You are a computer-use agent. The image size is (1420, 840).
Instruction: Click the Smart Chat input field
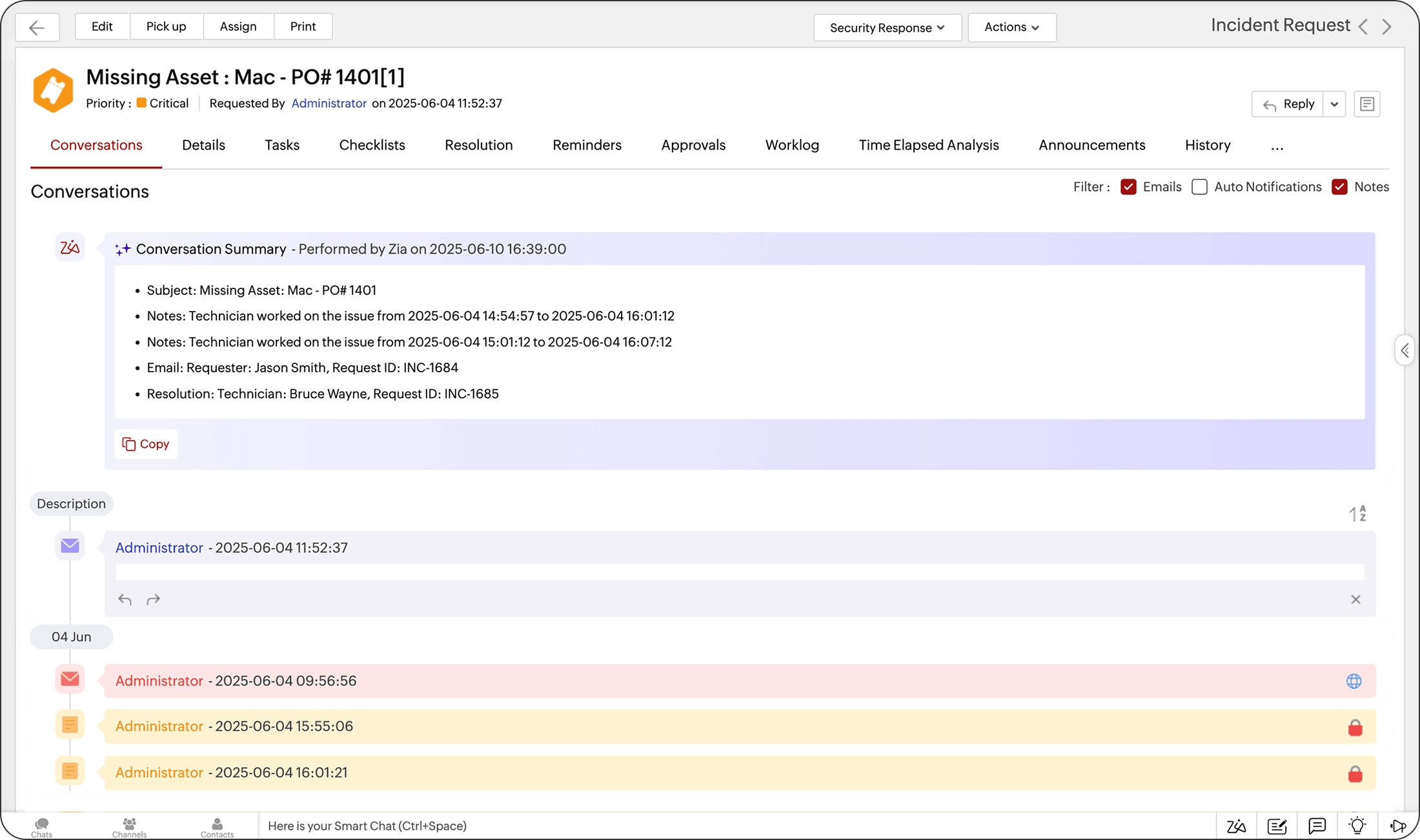(736, 826)
